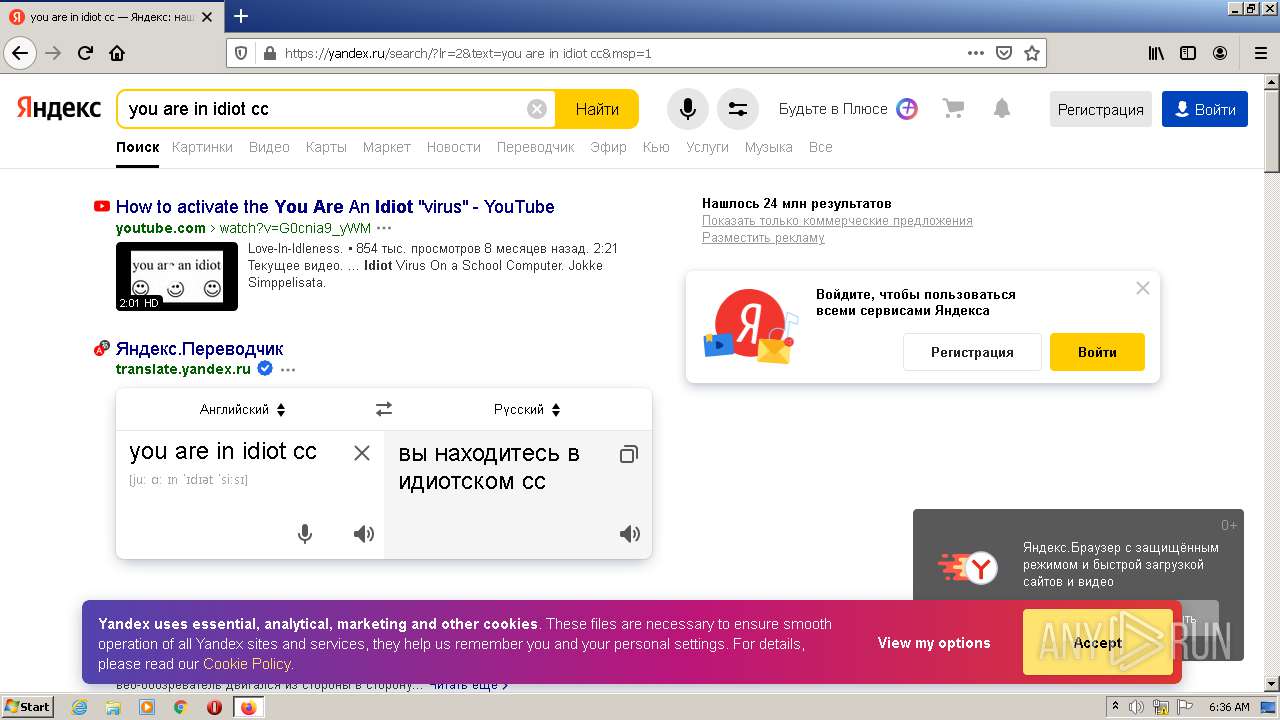This screenshot has height=720, width=1280.
Task: Start voice search with microphone button
Action: [x=688, y=109]
